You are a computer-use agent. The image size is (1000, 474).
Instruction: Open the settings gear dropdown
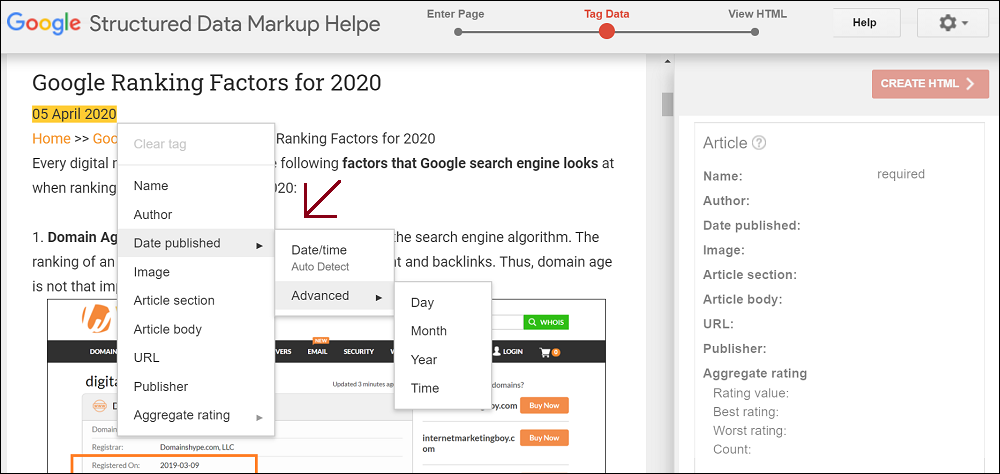953,23
